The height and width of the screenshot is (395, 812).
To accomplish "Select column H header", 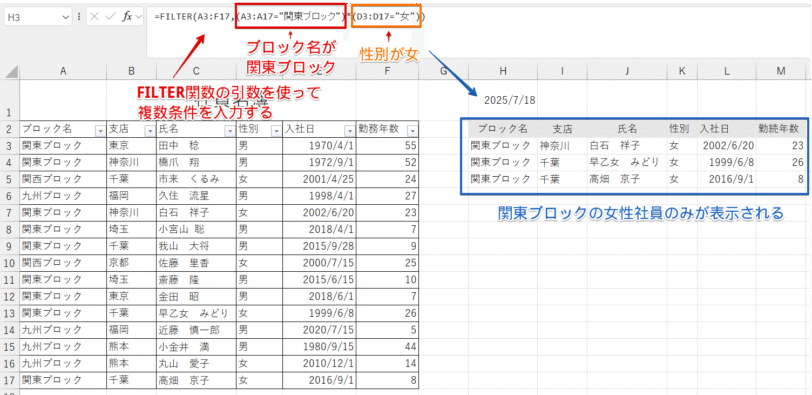I will tap(502, 71).
